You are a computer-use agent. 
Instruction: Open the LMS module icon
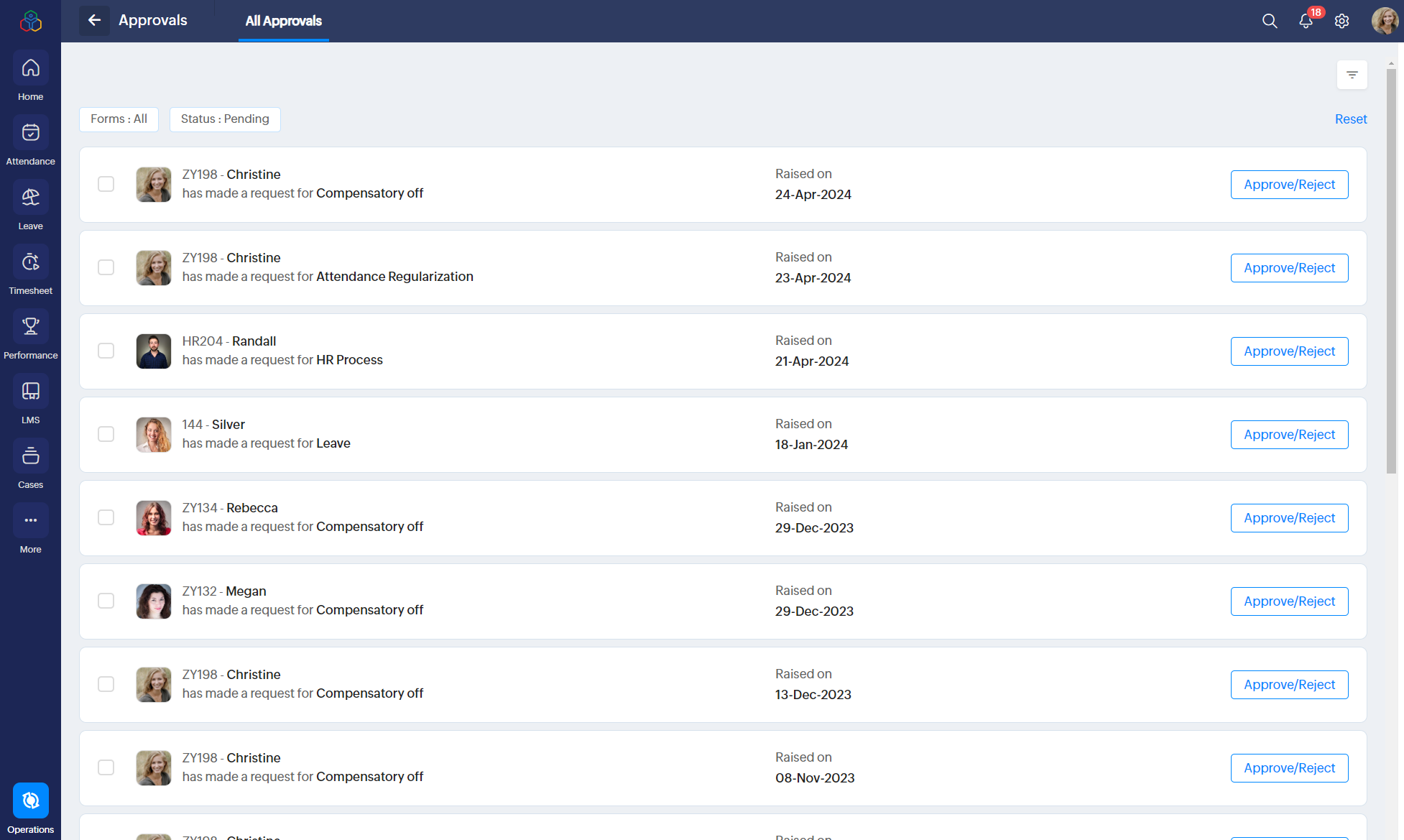pyautogui.click(x=30, y=392)
